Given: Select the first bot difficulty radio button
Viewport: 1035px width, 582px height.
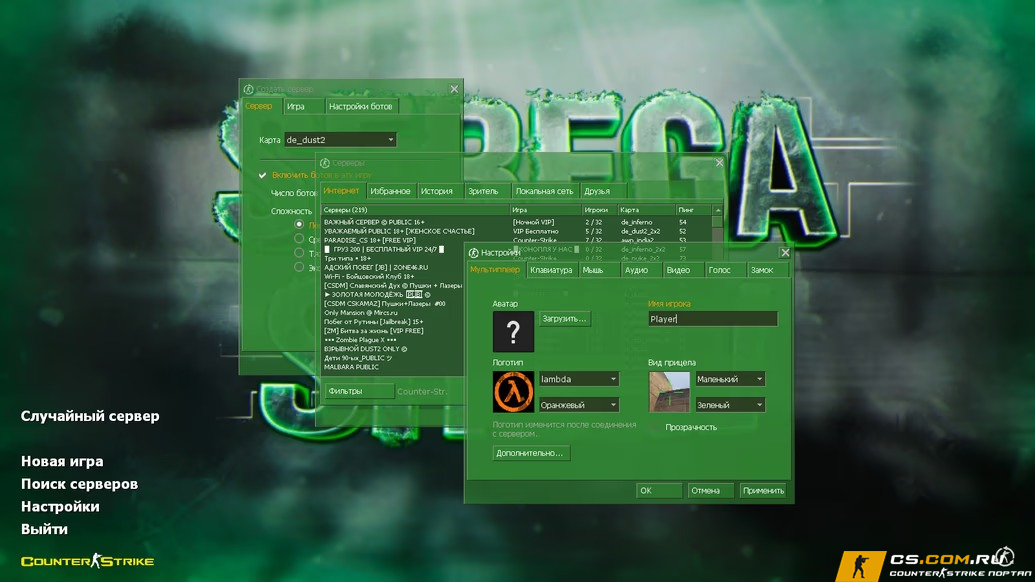Looking at the screenshot, I should pyautogui.click(x=299, y=224).
